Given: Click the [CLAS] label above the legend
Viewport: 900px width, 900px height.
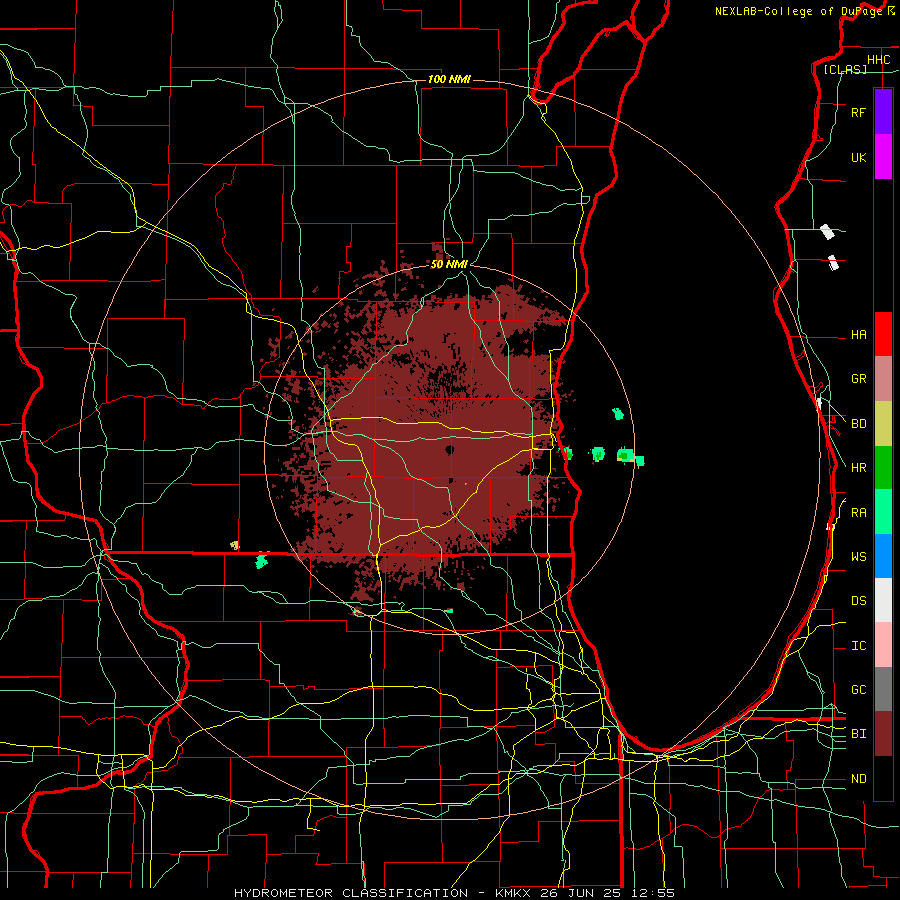Looking at the screenshot, I should click(845, 69).
